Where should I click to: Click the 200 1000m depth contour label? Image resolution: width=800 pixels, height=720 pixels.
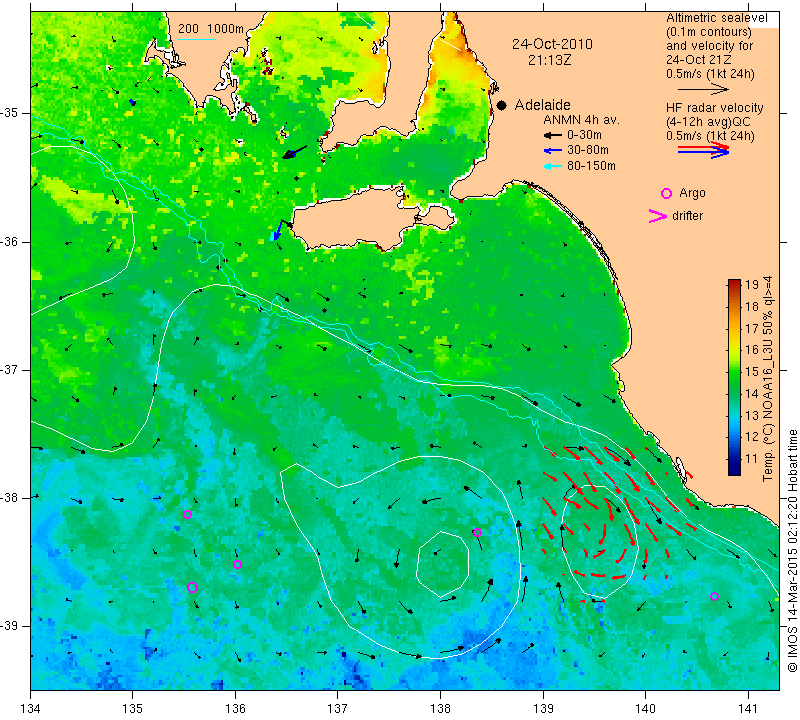pyautogui.click(x=211, y=29)
